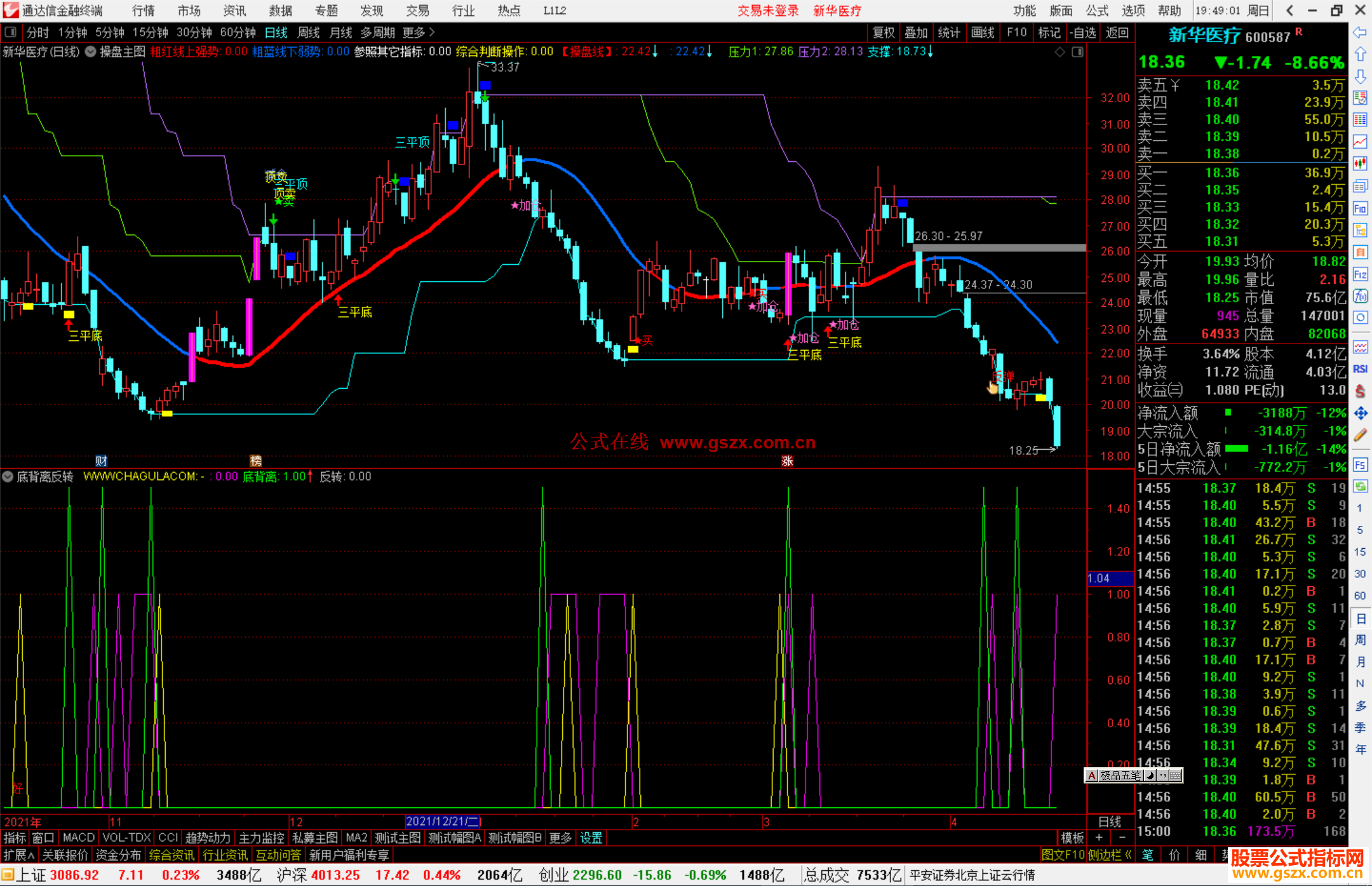Click the 财 marker on the chart timeline
This screenshot has height=886, width=1372.
coord(101,460)
